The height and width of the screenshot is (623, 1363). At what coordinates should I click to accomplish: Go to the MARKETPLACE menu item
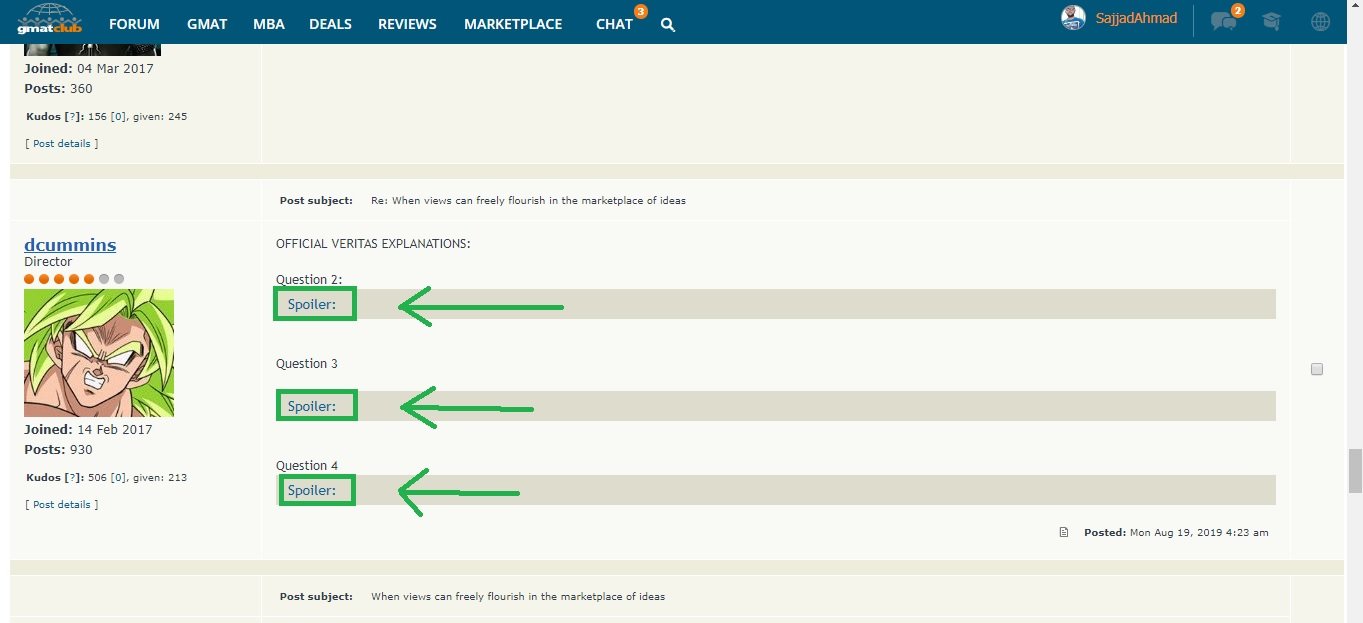pos(513,24)
